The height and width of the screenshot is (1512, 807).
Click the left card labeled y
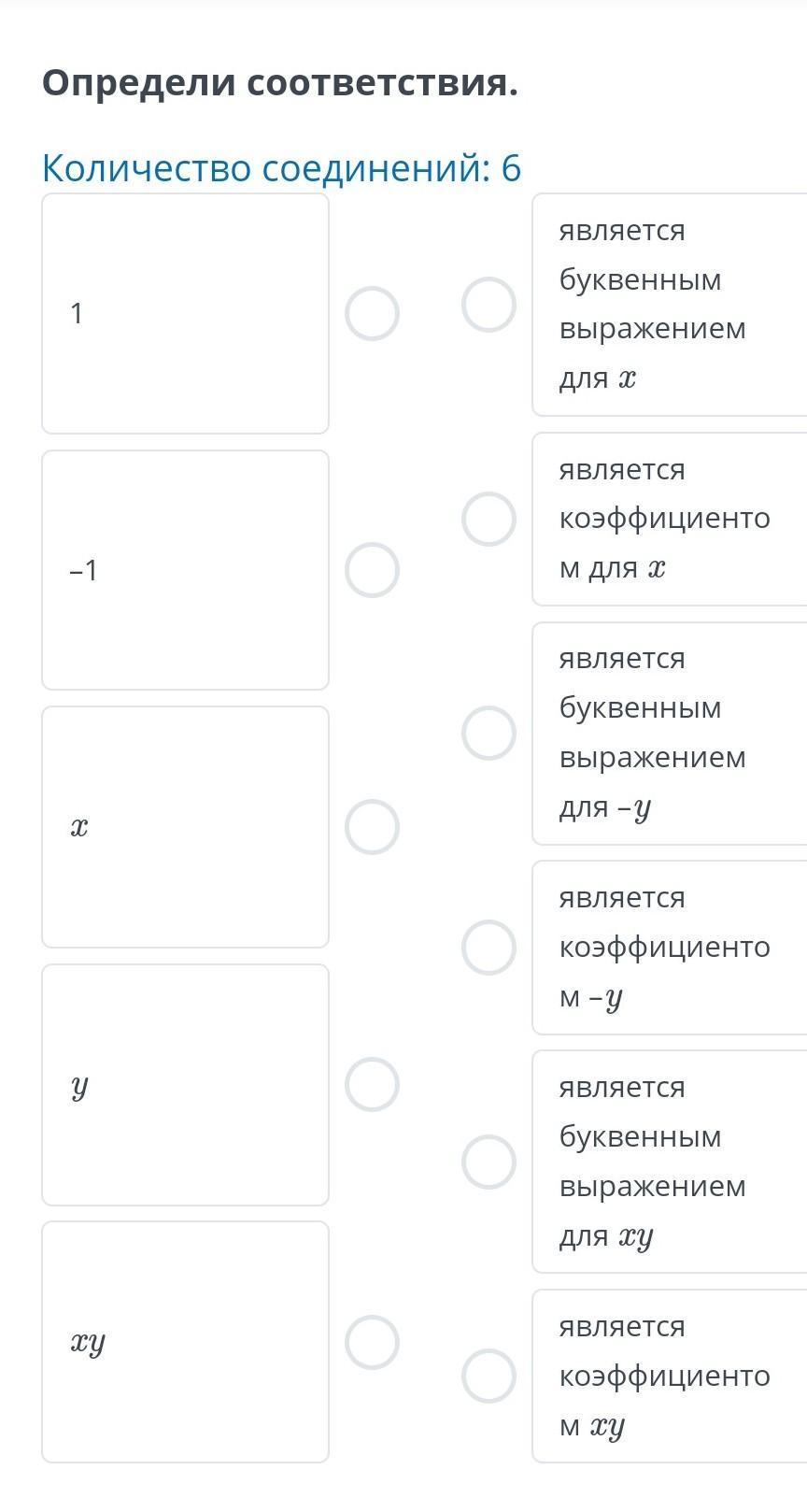185,1084
